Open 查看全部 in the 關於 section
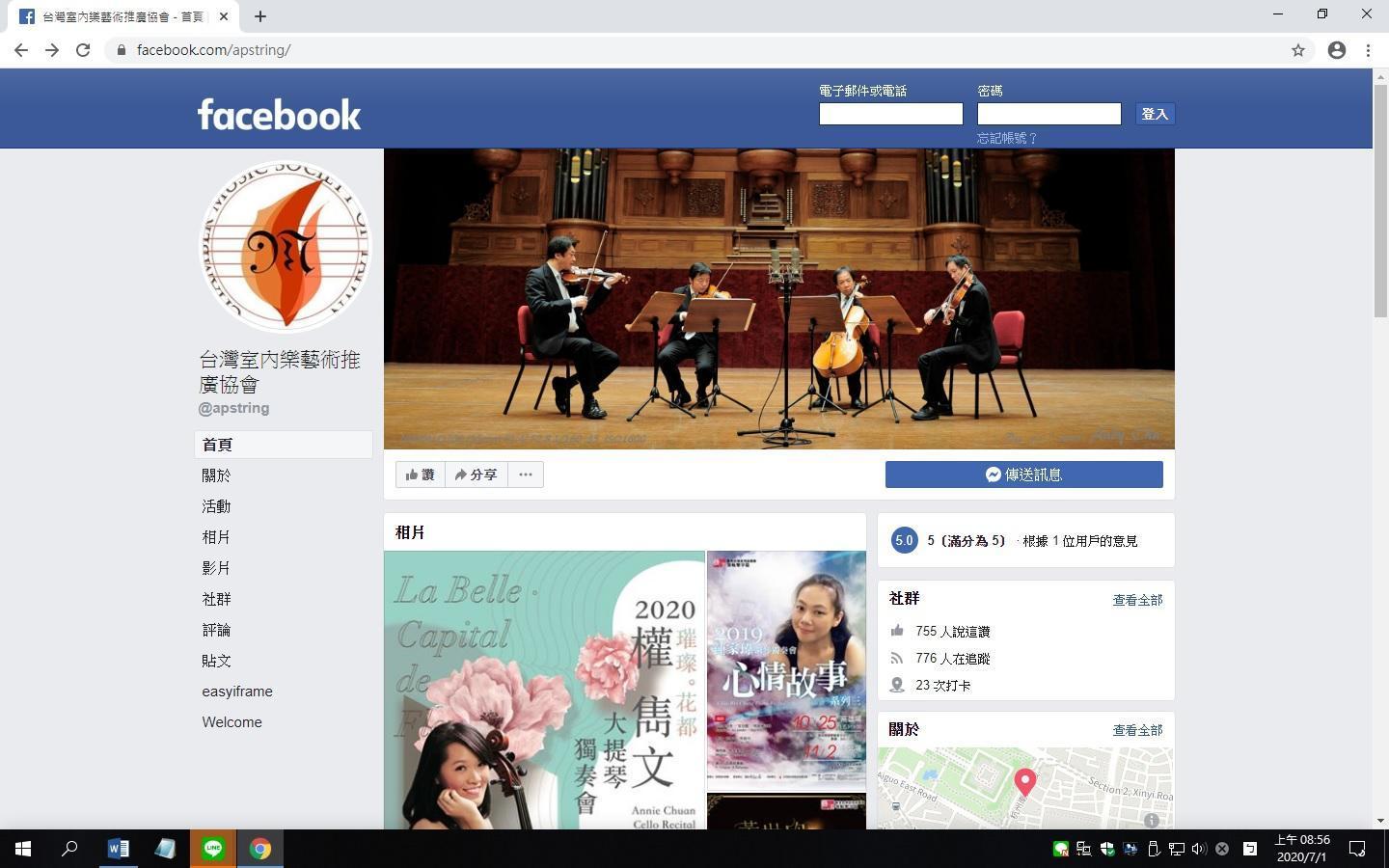This screenshot has width=1389, height=868. point(1137,730)
